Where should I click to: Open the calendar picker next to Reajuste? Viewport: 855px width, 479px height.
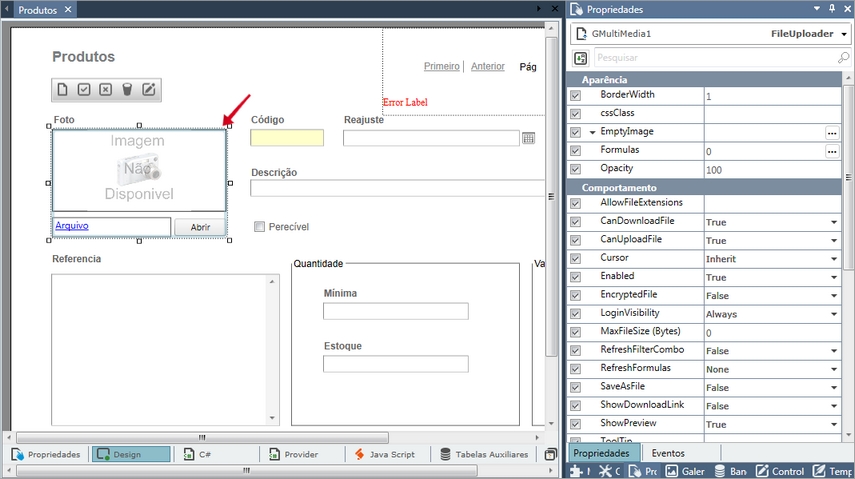pos(528,138)
